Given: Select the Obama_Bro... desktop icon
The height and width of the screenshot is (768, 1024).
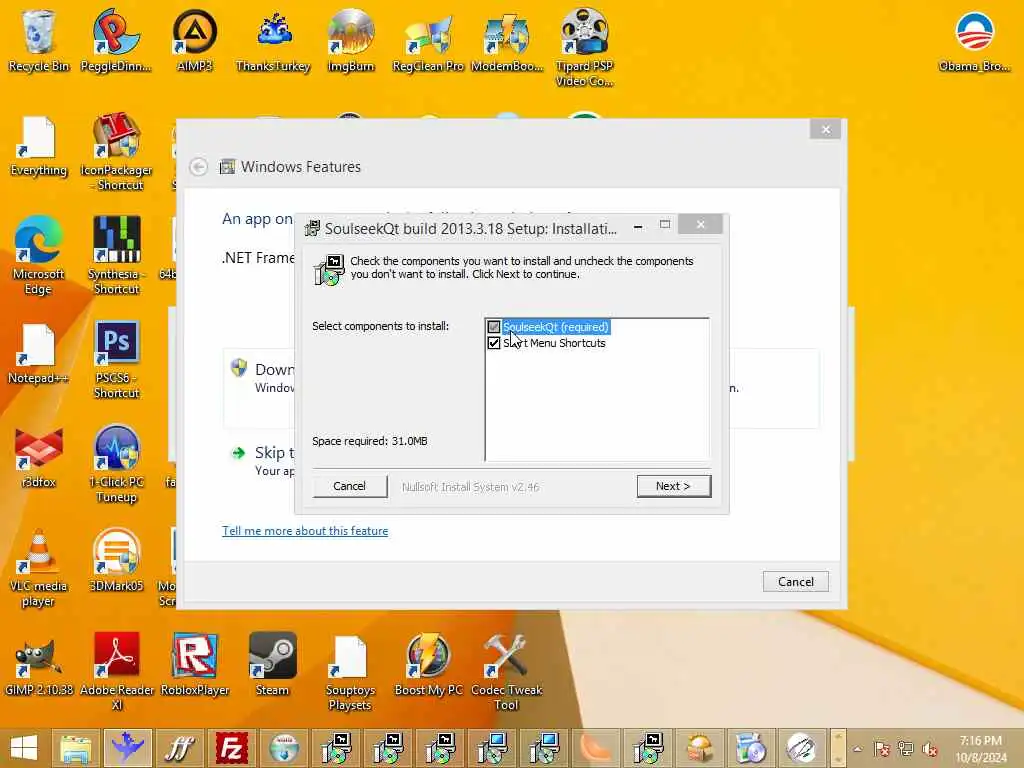Looking at the screenshot, I should click(x=974, y=39).
